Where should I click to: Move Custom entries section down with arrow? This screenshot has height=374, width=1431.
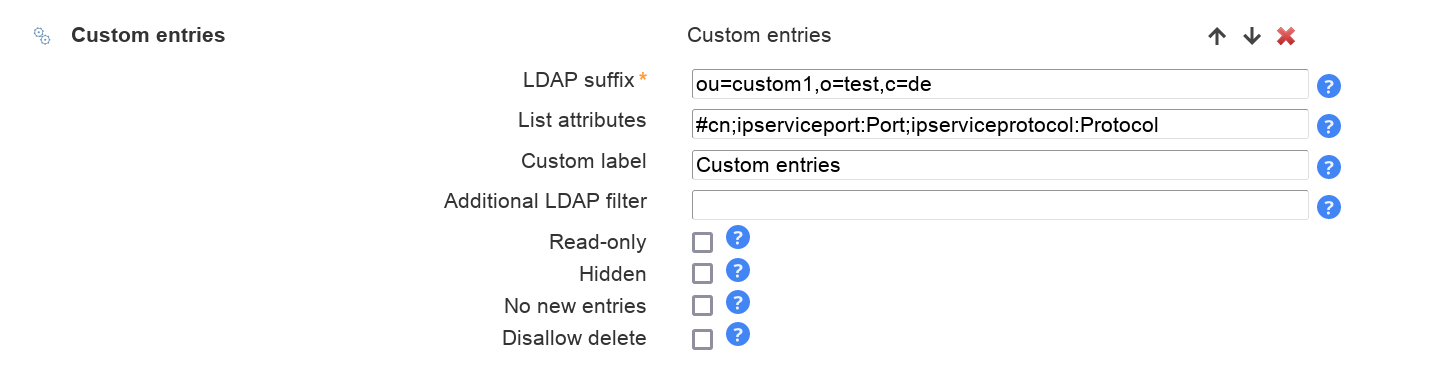1251,36
